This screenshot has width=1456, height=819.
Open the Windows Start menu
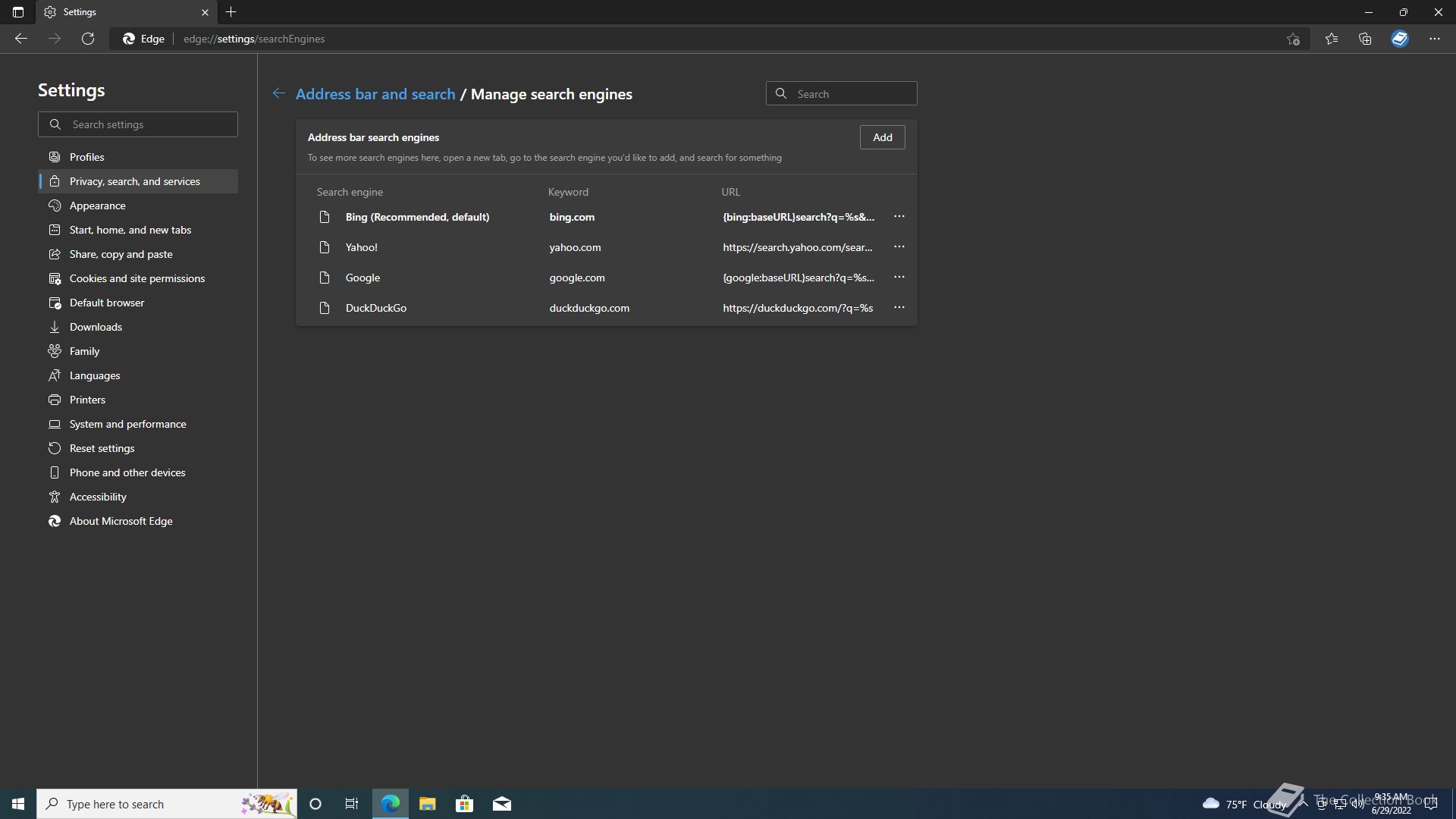[18, 804]
